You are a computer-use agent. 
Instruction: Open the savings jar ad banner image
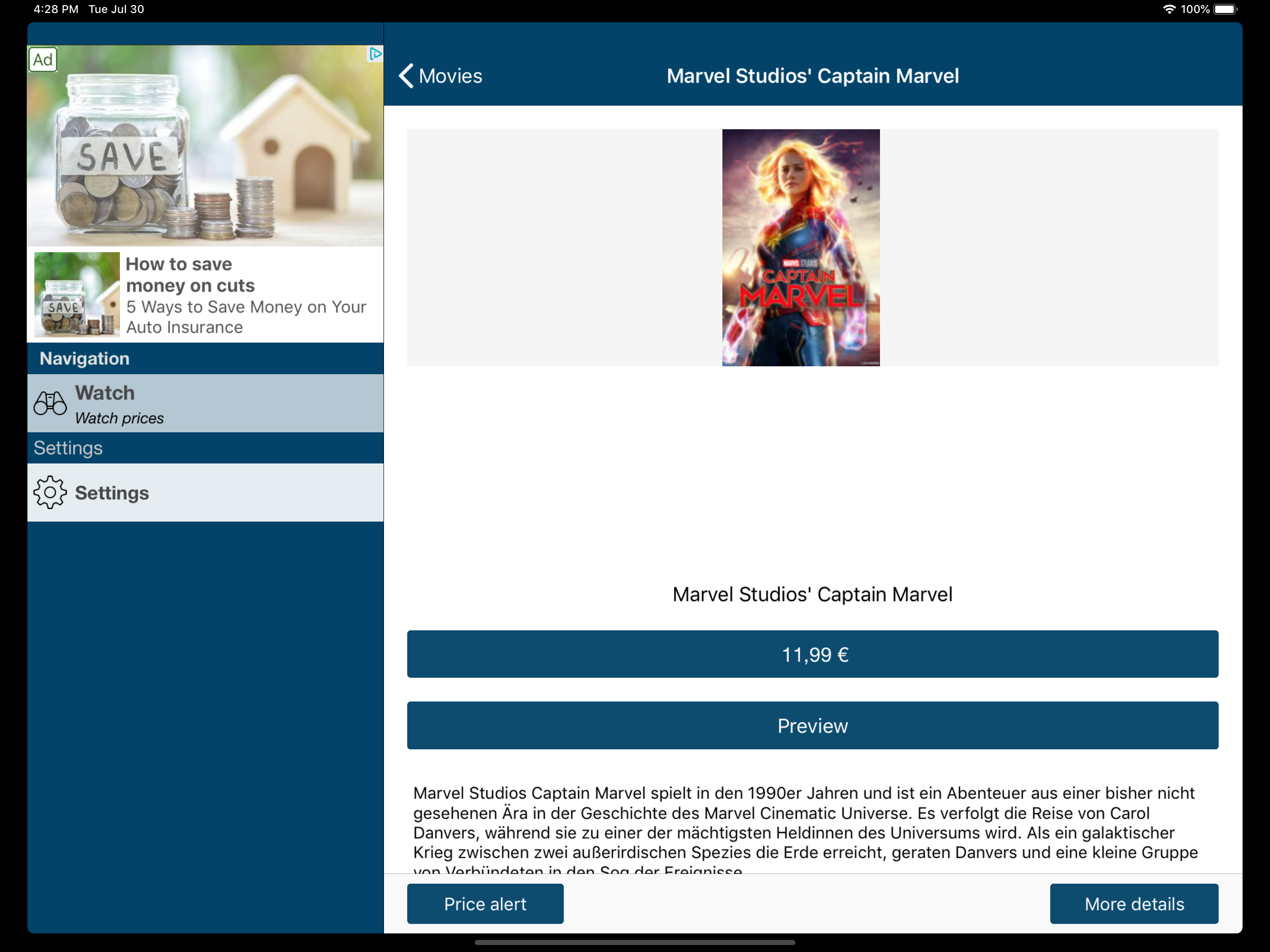coord(205,146)
